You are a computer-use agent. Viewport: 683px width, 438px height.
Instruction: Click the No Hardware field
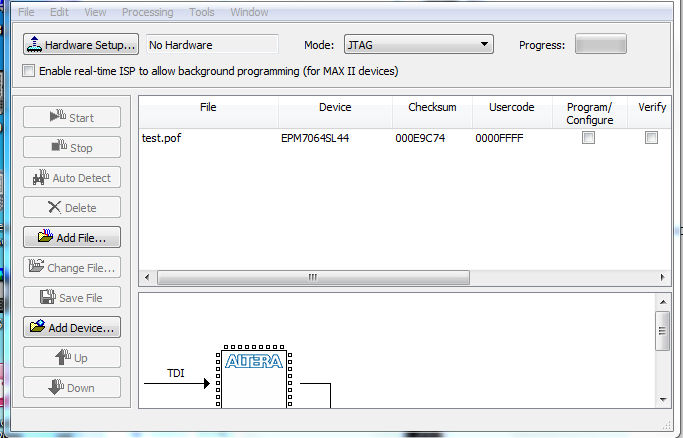click(212, 44)
